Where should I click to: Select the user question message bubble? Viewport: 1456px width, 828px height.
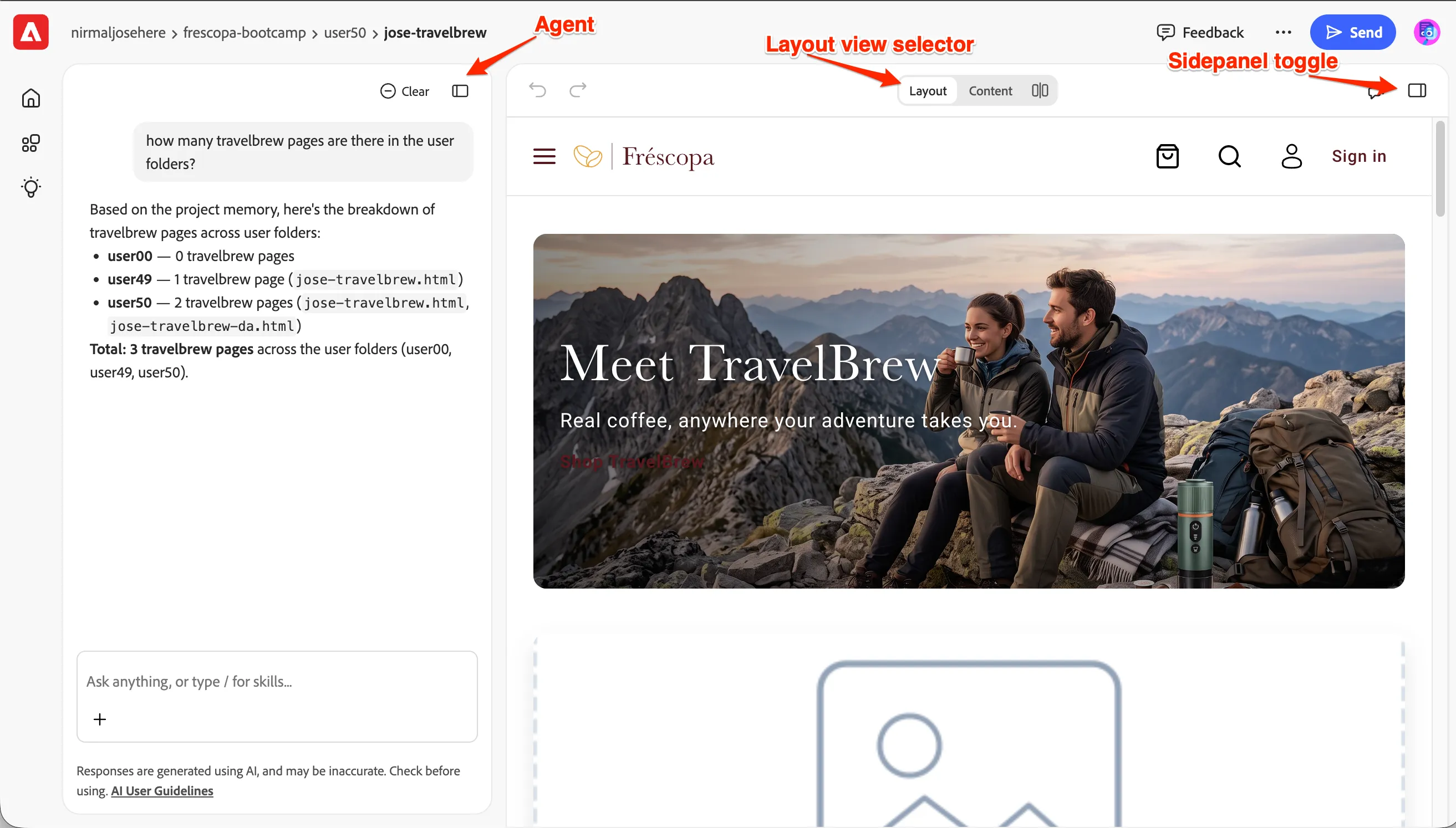tap(303, 152)
